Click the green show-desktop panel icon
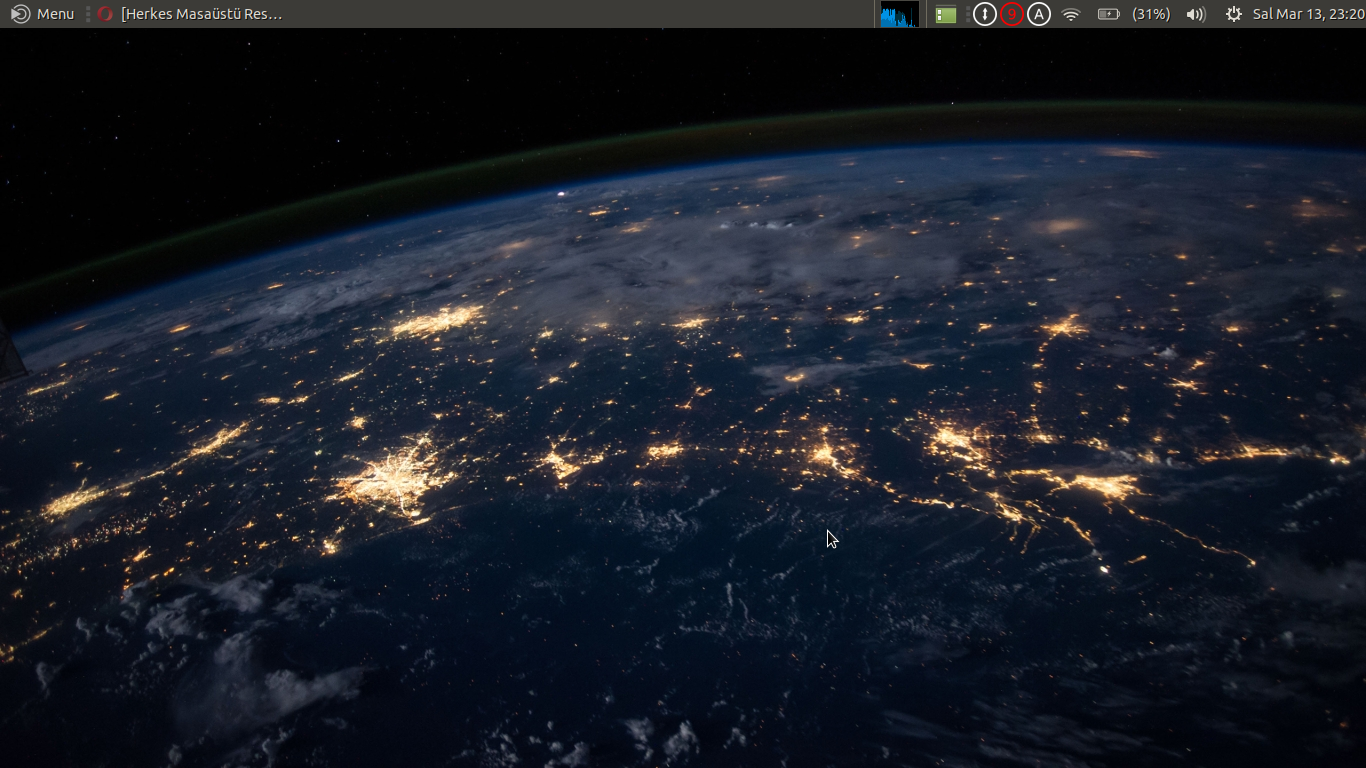This screenshot has height=768, width=1366. [x=946, y=14]
